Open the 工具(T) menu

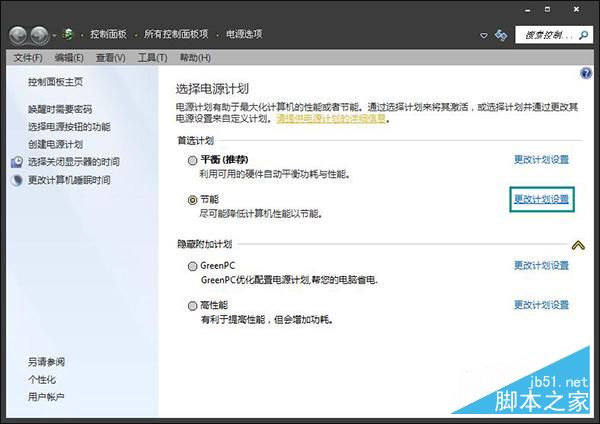click(x=152, y=58)
